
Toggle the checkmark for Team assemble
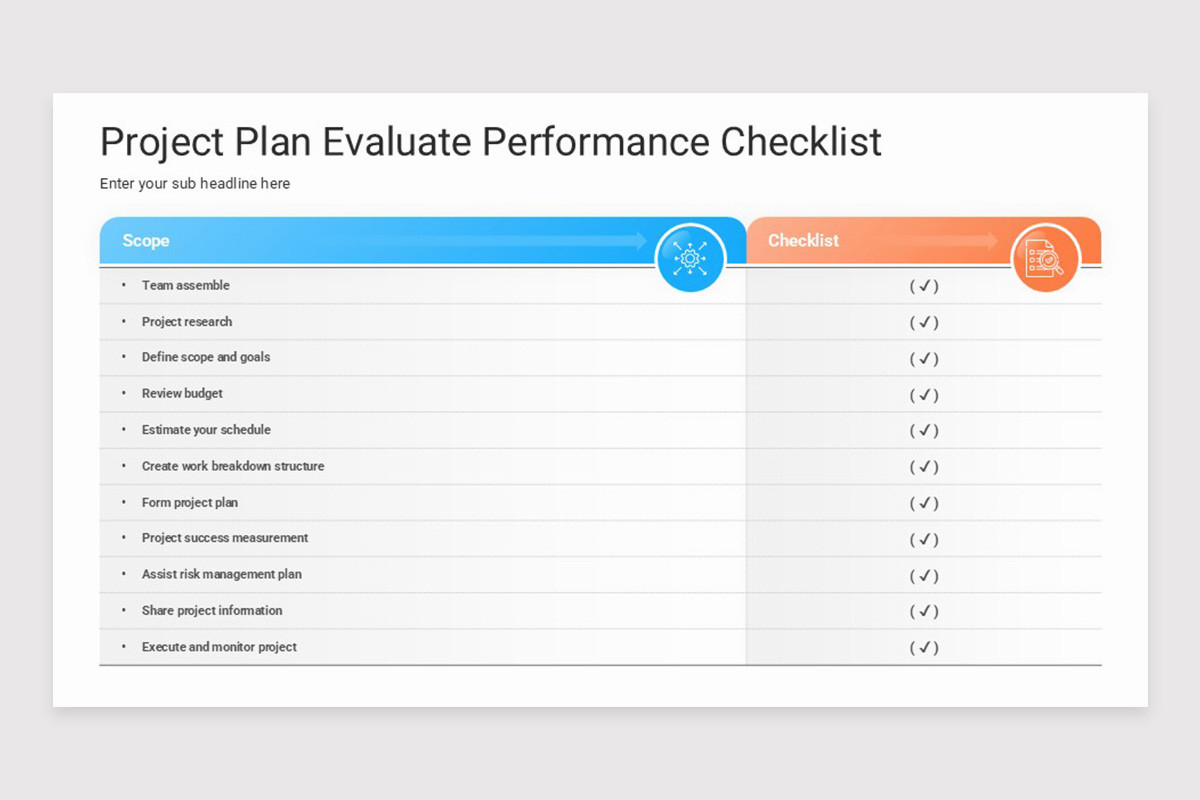pyautogui.click(x=924, y=286)
